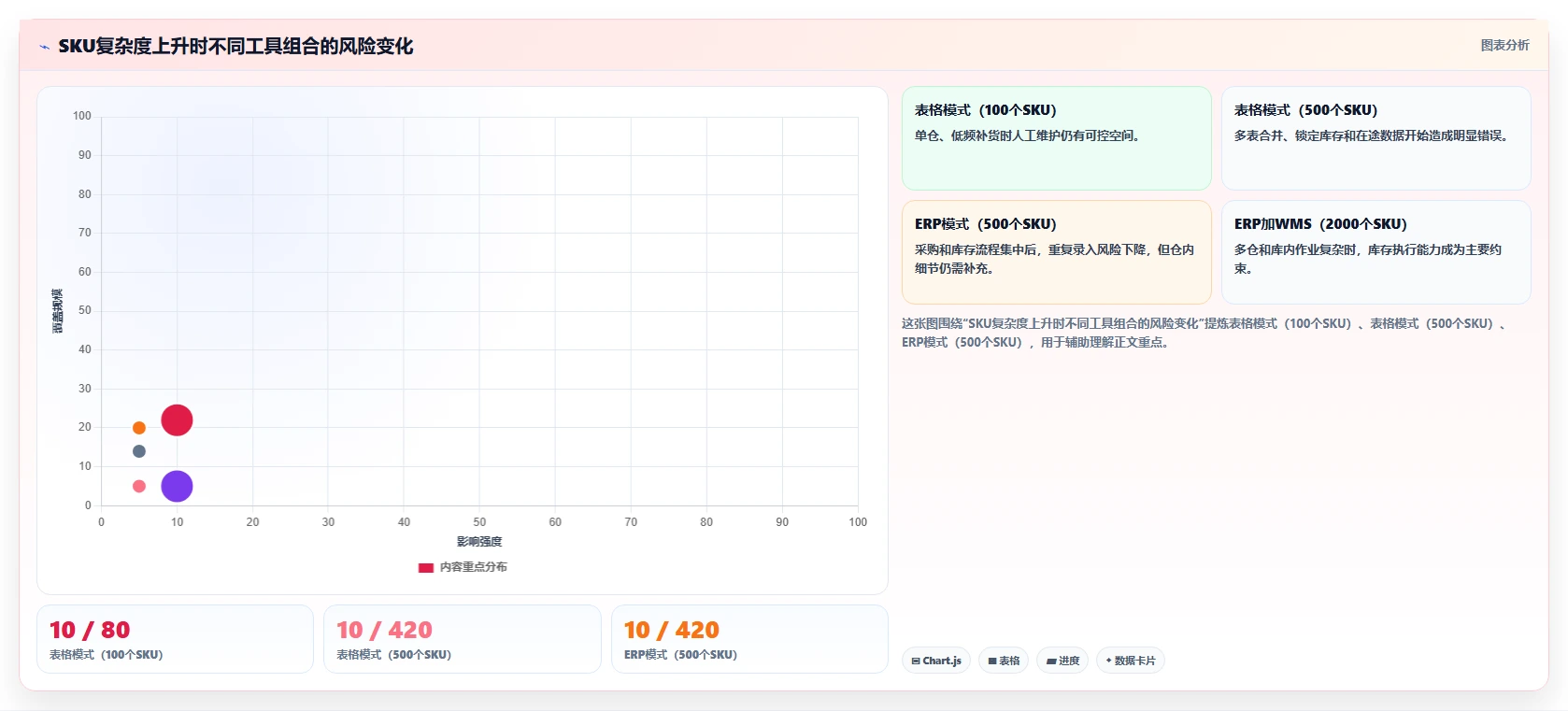Click the large purple bubble on the chart
The height and width of the screenshot is (711, 1568).
[177, 486]
